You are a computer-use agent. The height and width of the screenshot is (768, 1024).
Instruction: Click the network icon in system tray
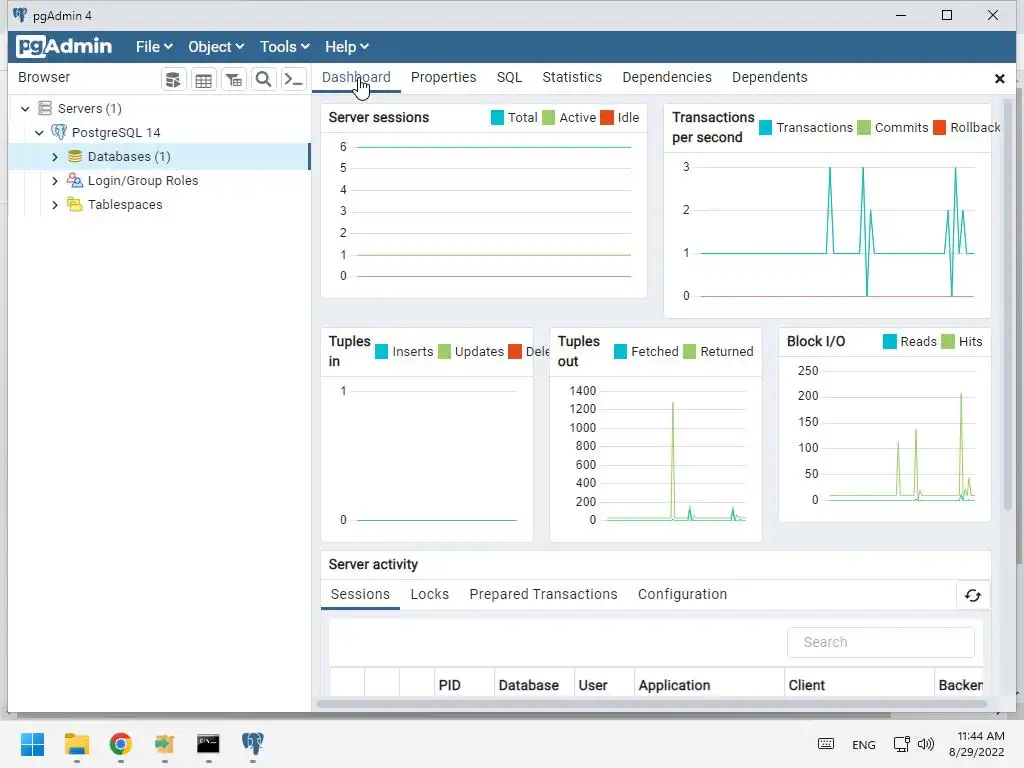[x=901, y=744]
